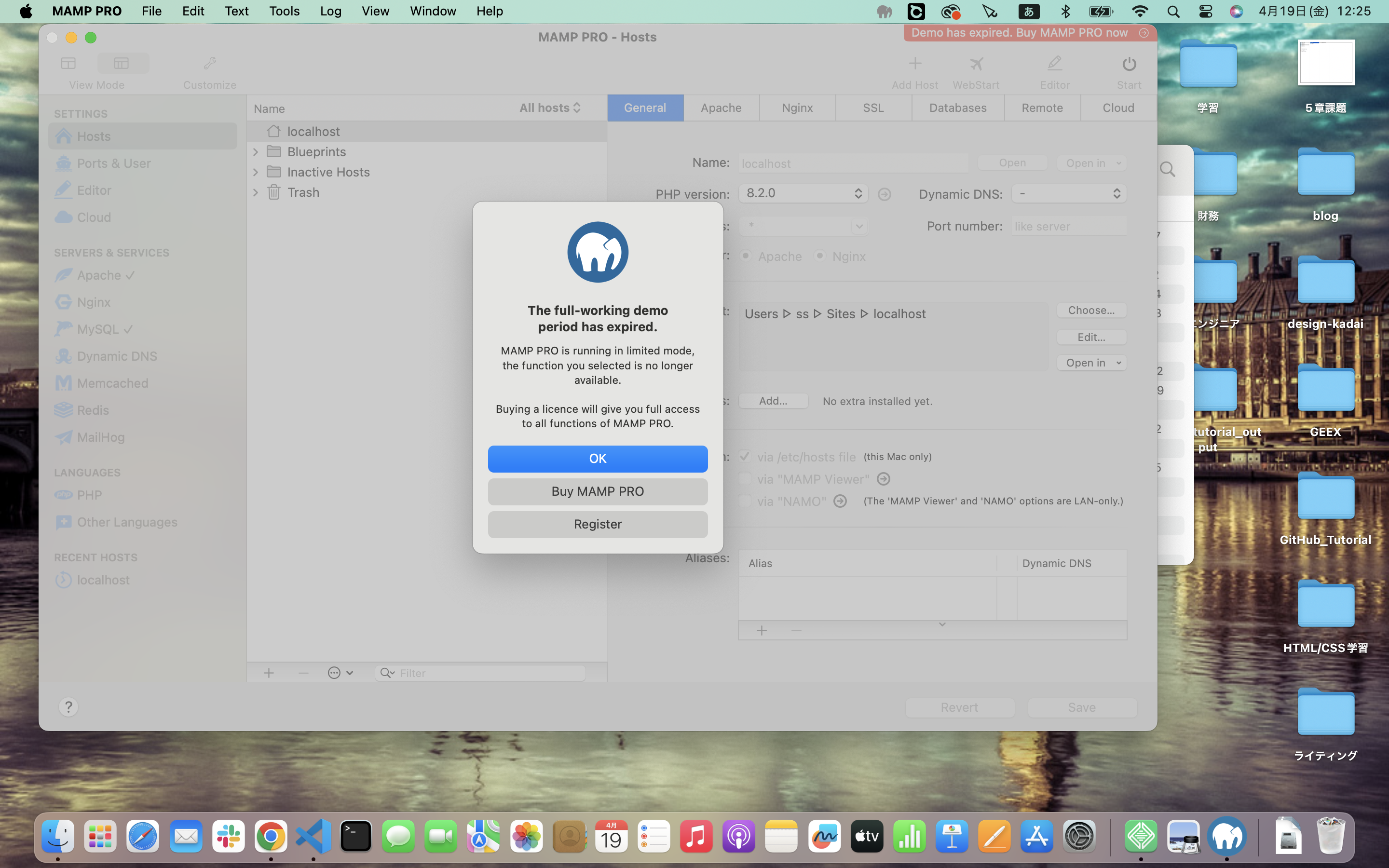Open Visual Studio Code from dock
1389x868 pixels.
313,837
